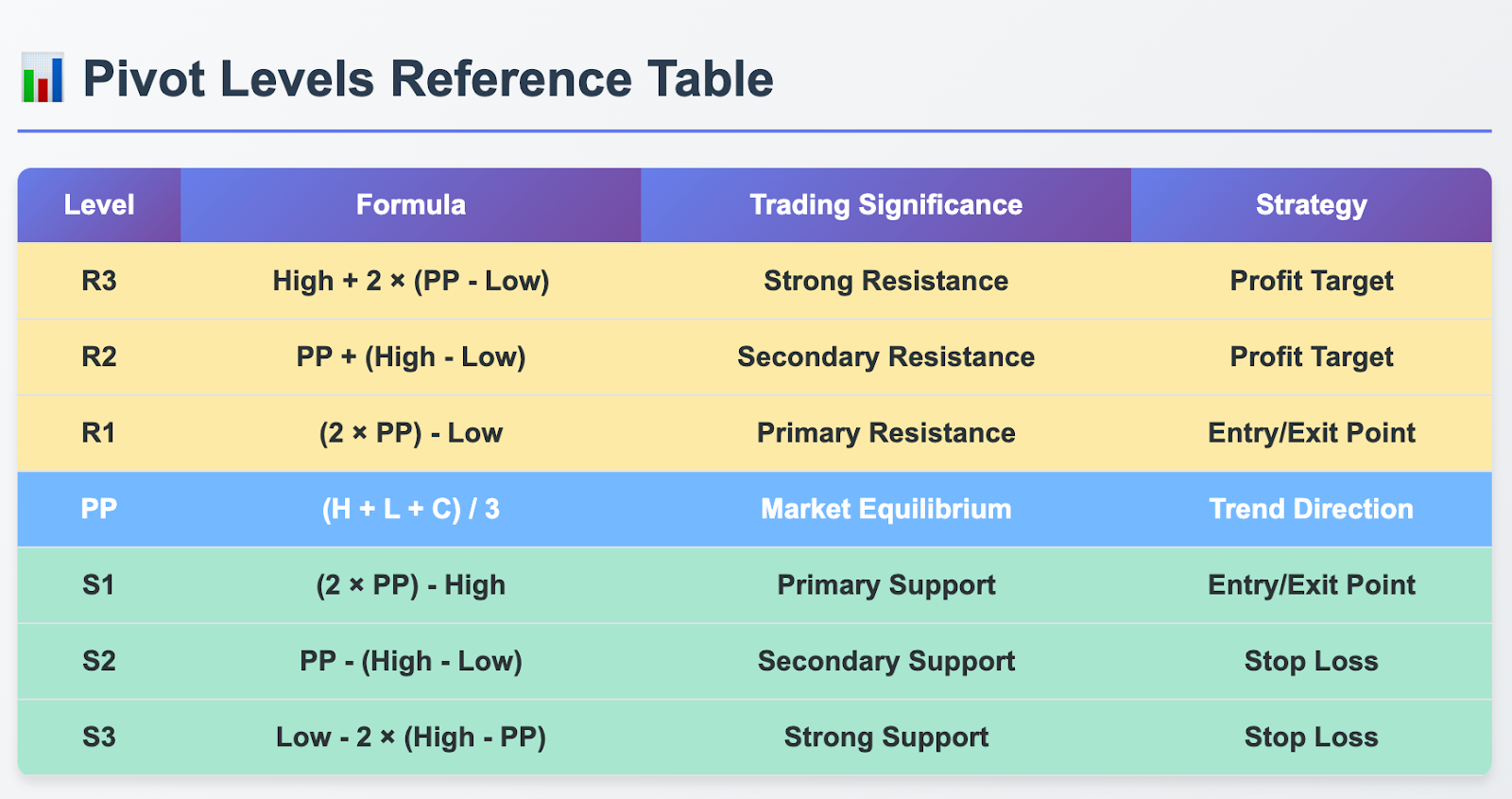Image resolution: width=1512 pixels, height=799 pixels.
Task: Select the S1 level cell
Action: (99, 585)
